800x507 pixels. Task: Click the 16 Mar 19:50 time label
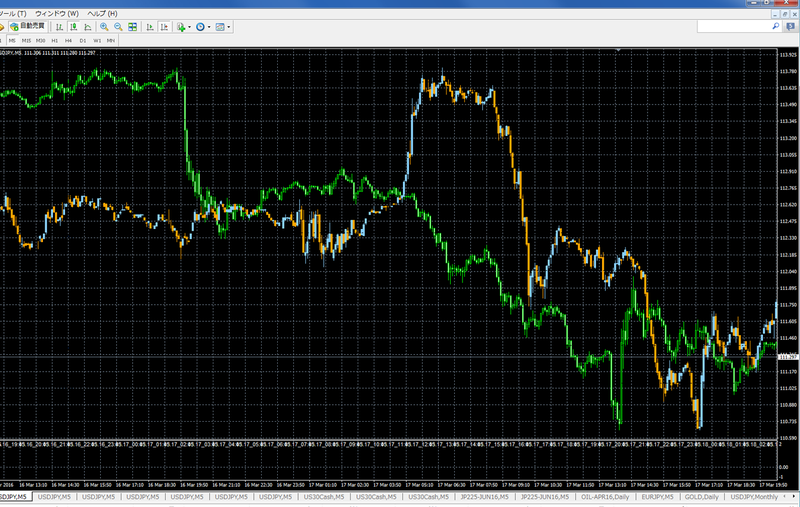[195, 485]
